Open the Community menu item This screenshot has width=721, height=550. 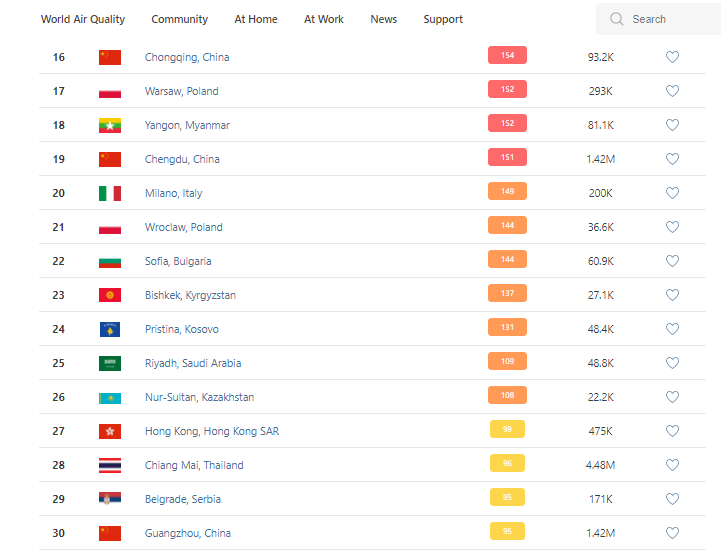[x=180, y=19]
